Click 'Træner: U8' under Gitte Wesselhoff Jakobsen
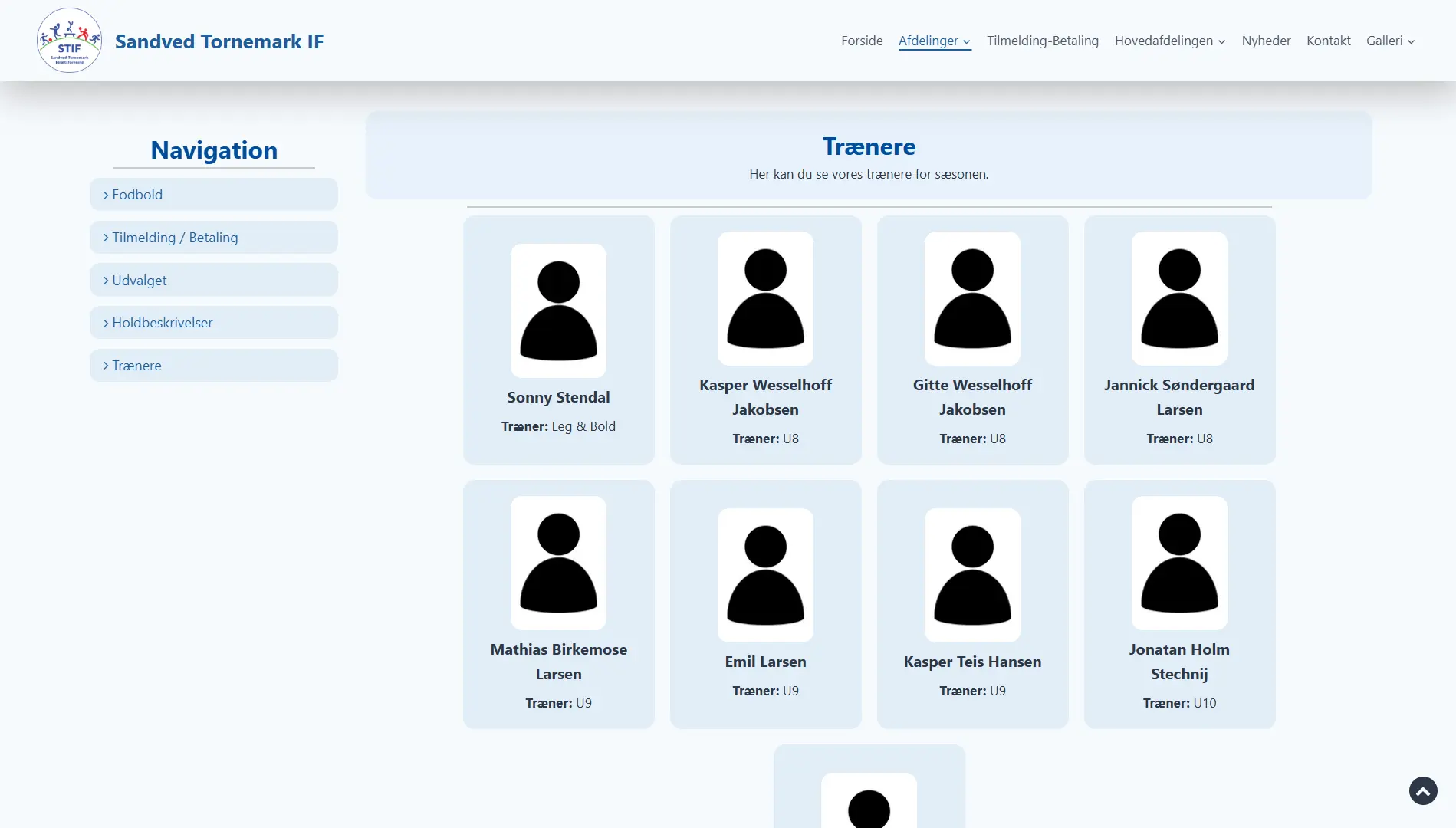The height and width of the screenshot is (828, 1456). coord(972,439)
